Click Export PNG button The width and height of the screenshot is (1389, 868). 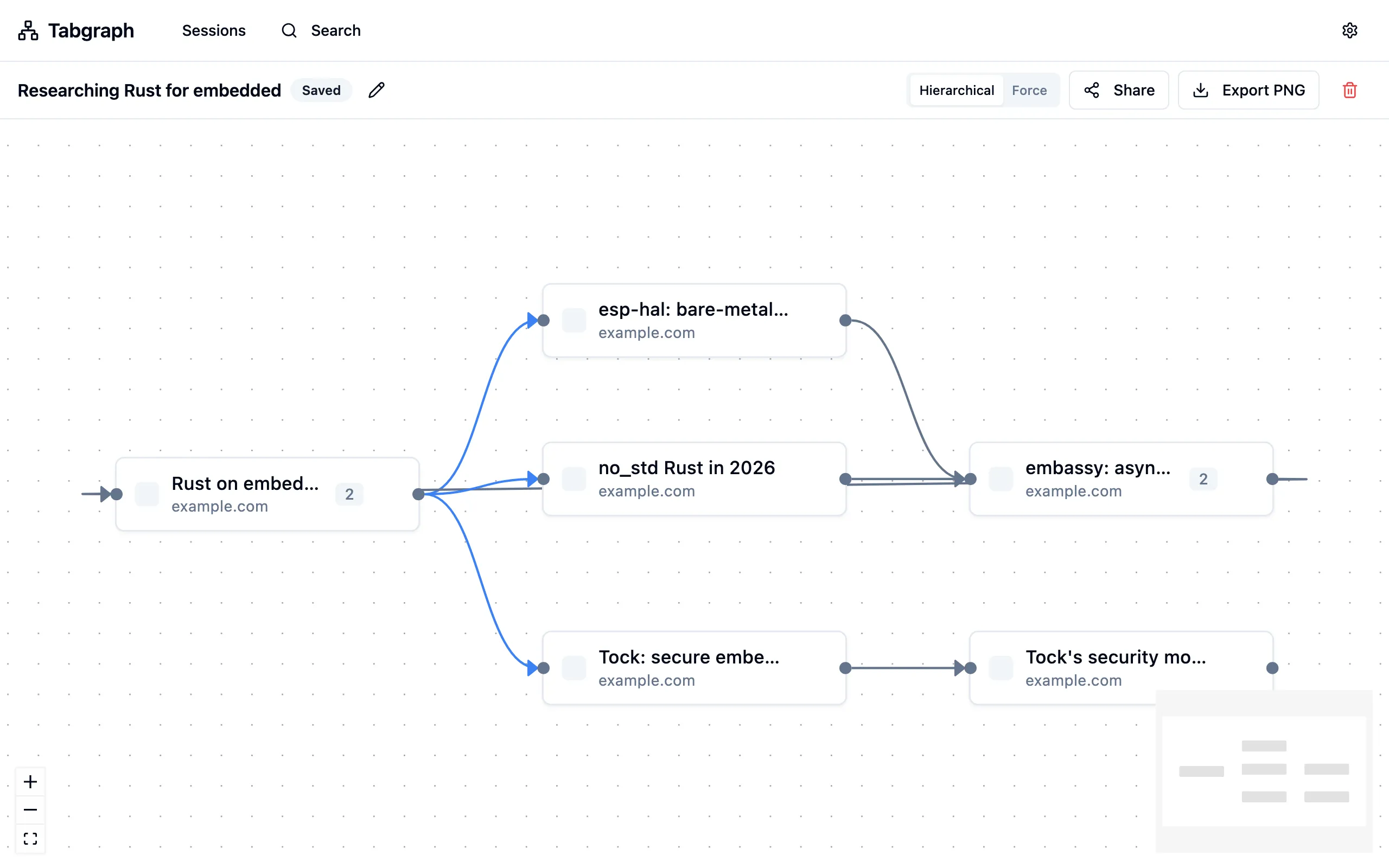1248,90
